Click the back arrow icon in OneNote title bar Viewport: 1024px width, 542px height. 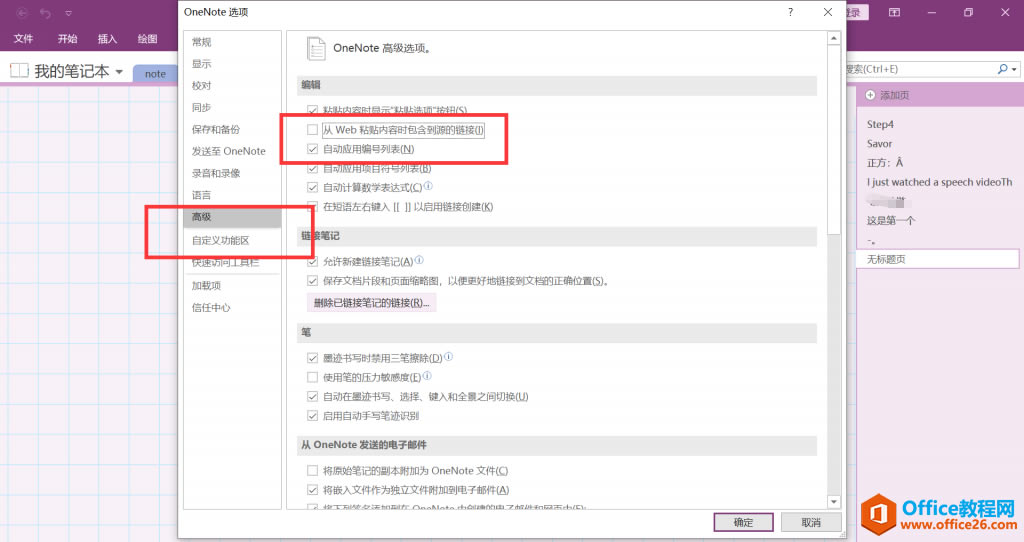click(x=22, y=12)
